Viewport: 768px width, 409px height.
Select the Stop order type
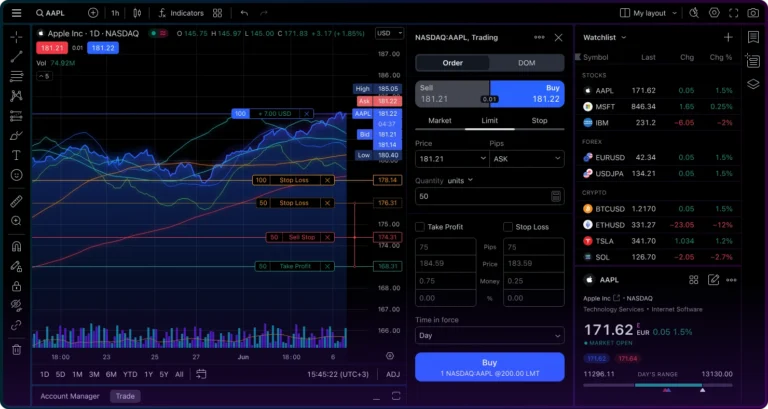(x=539, y=120)
